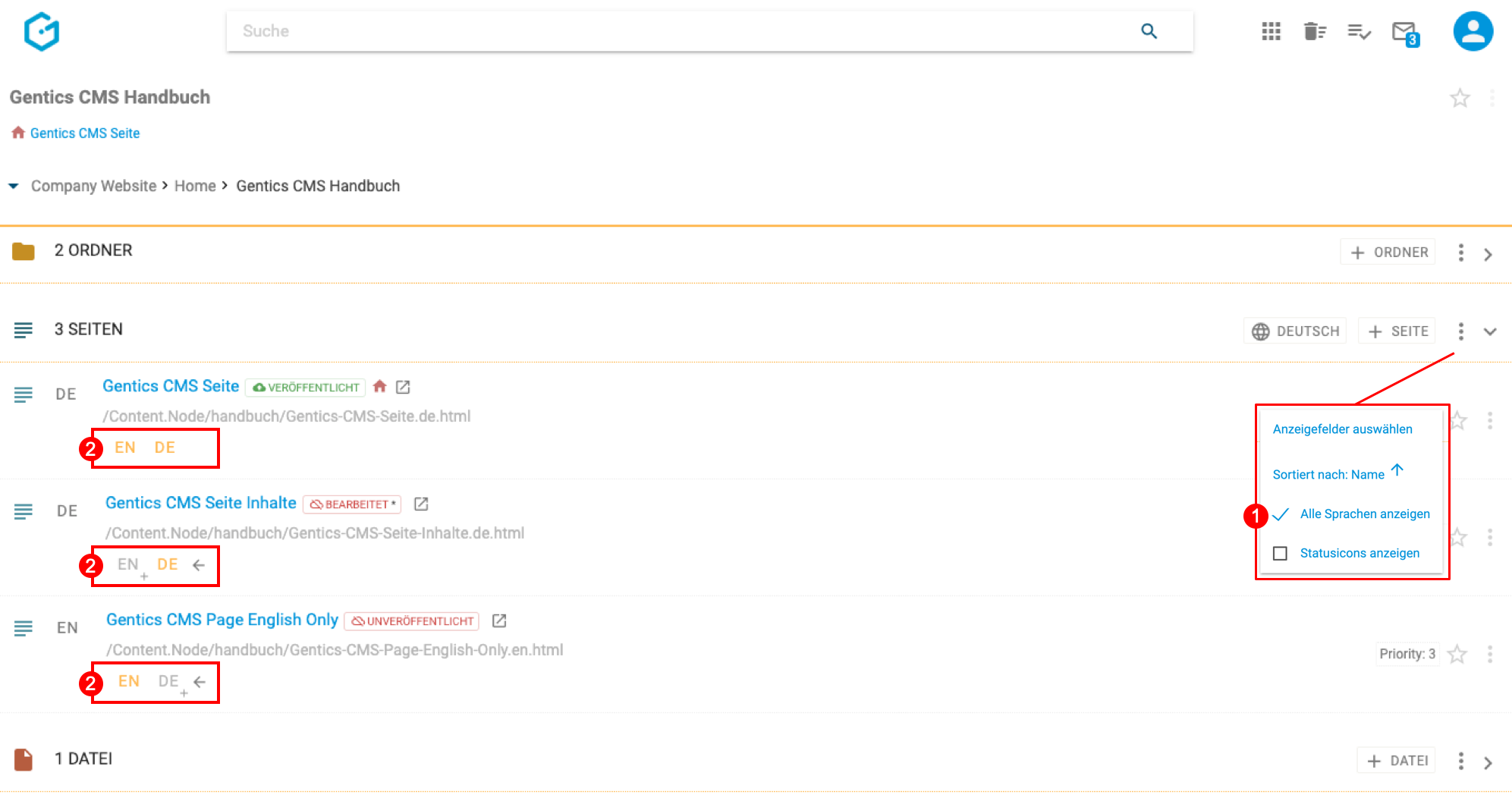The width and height of the screenshot is (1512, 804).
Task: Open preview icon for Gentics CMS Seite Inhalte
Action: pyautogui.click(x=421, y=504)
